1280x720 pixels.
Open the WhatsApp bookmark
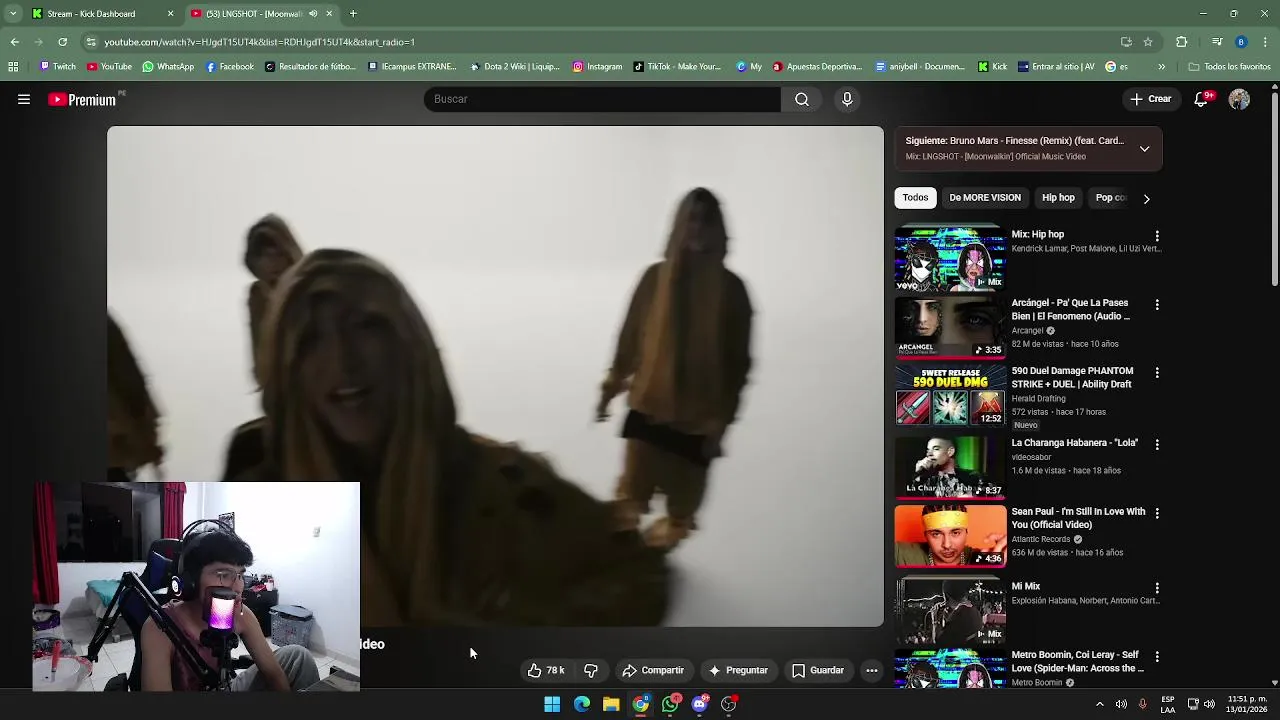click(168, 67)
